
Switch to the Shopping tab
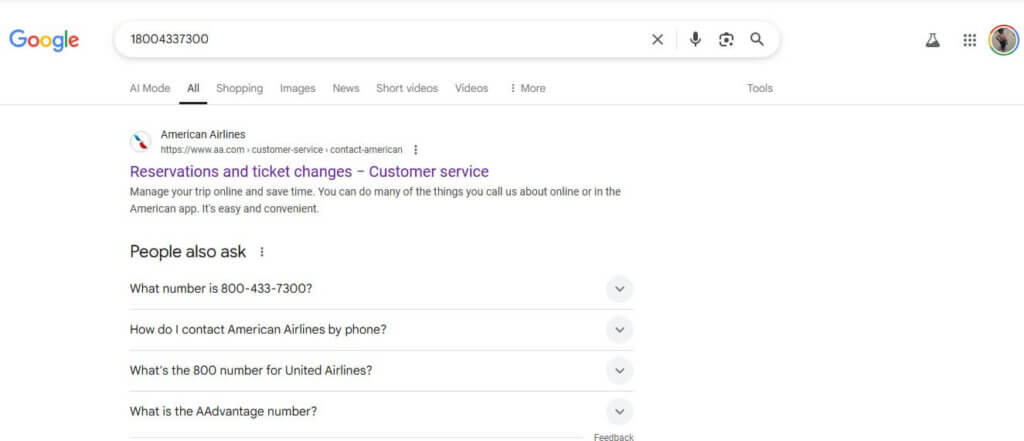point(240,88)
